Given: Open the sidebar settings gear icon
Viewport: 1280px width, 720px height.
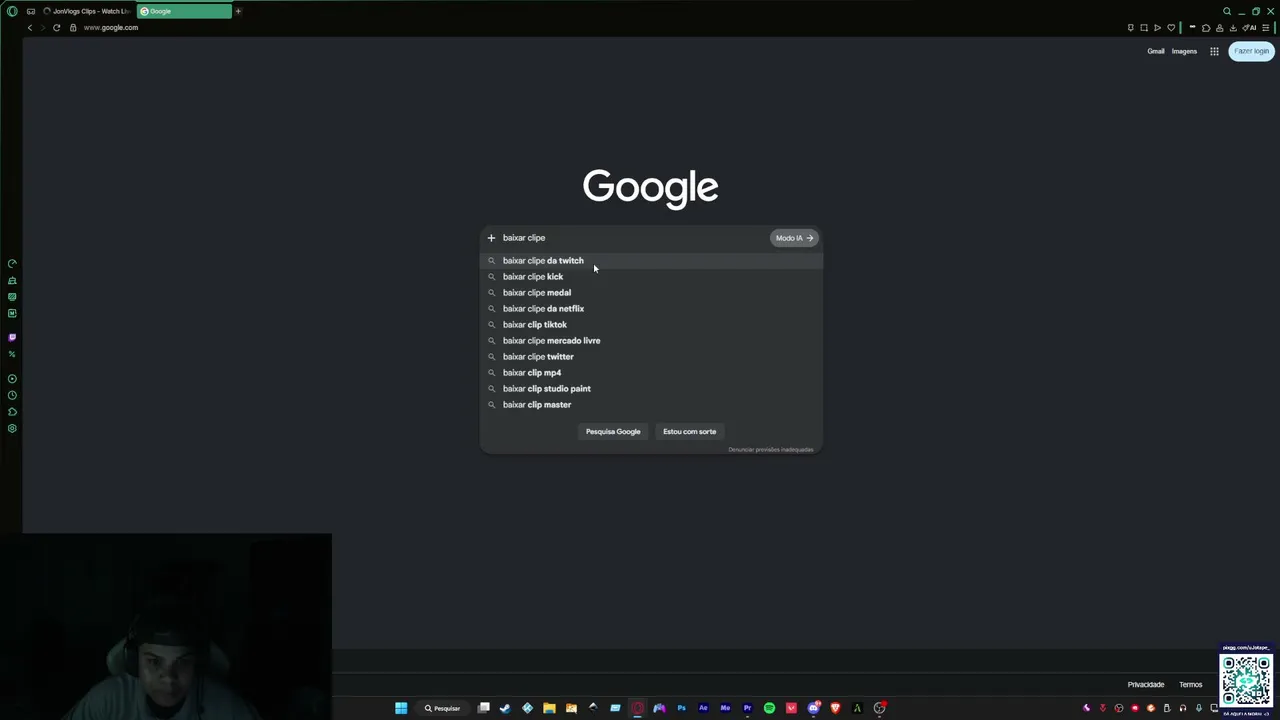Looking at the screenshot, I should point(12,429).
